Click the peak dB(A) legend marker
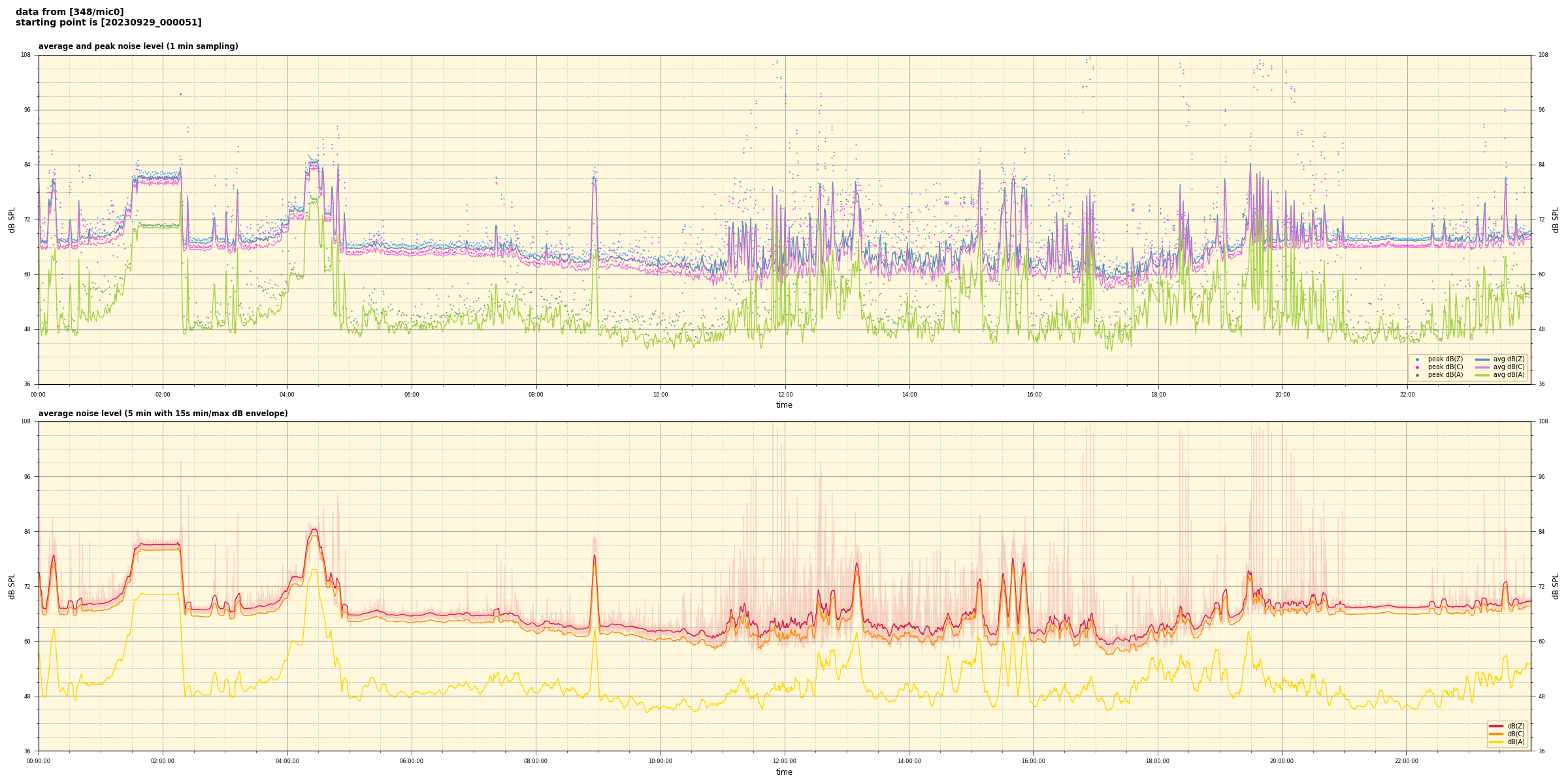The width and height of the screenshot is (1568, 784). 1417,375
